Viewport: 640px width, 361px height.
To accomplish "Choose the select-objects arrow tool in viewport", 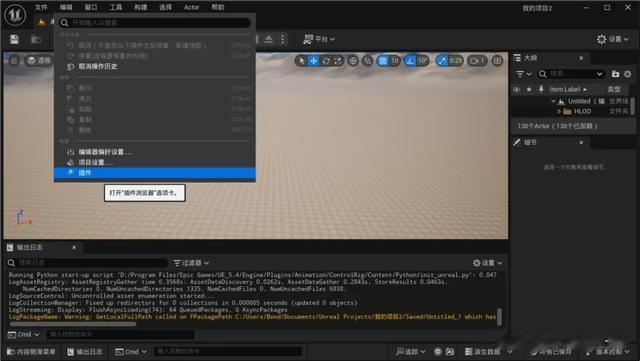I will pos(301,61).
